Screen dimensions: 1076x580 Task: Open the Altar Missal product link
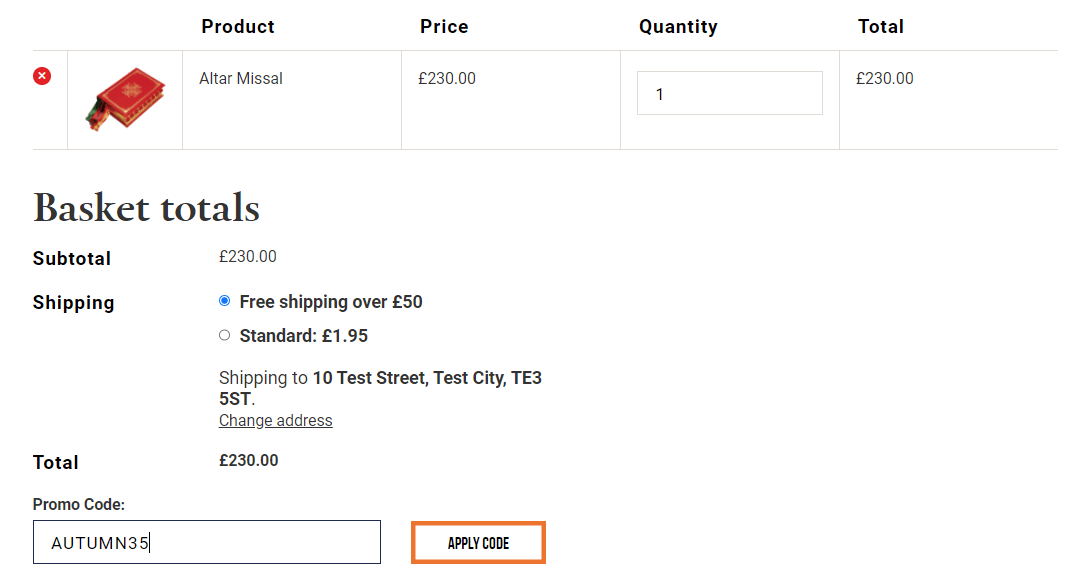click(x=241, y=78)
